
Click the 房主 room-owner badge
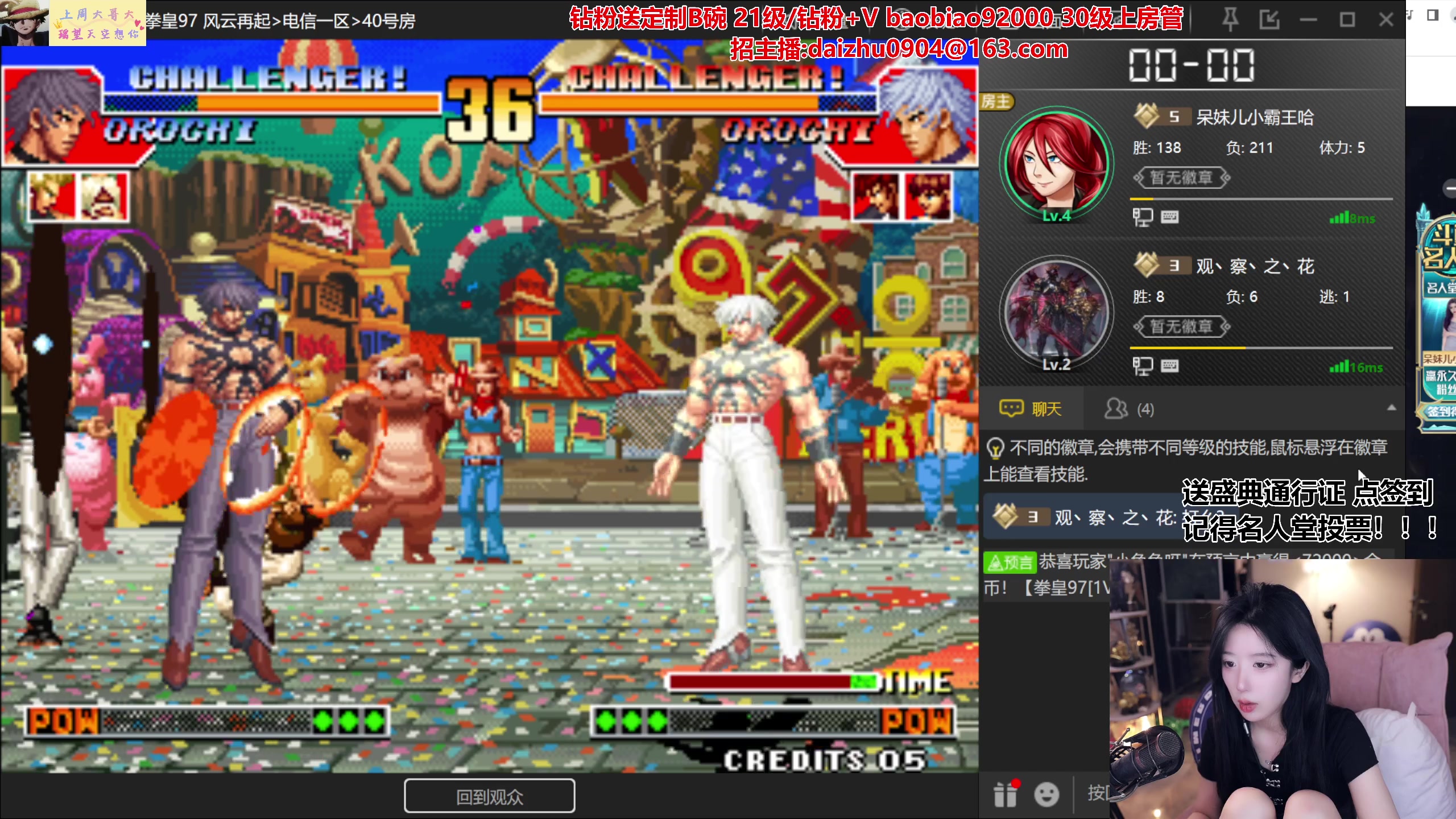click(x=996, y=102)
